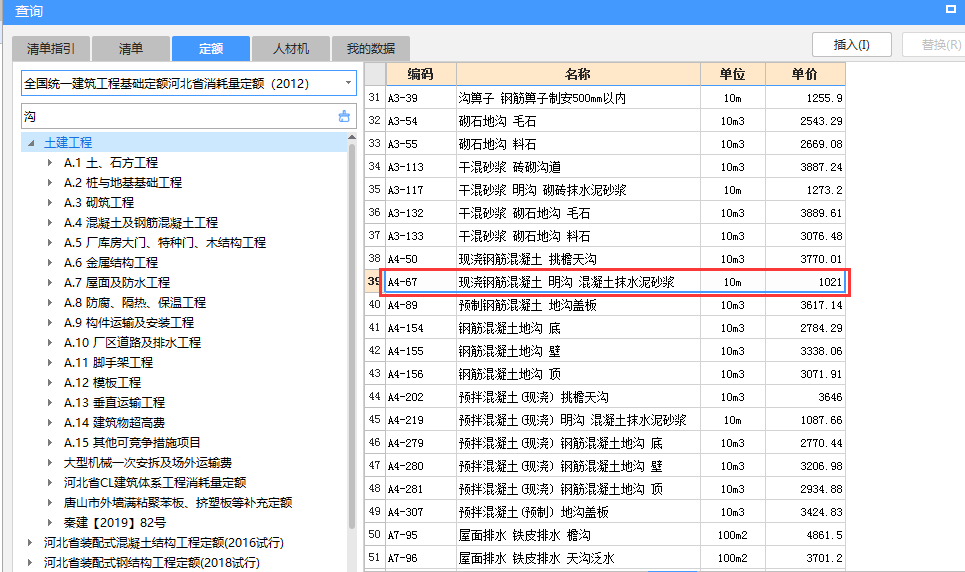Expand A.2 桩与地基基础工程 node
This screenshot has width=965, height=572.
coord(50,182)
